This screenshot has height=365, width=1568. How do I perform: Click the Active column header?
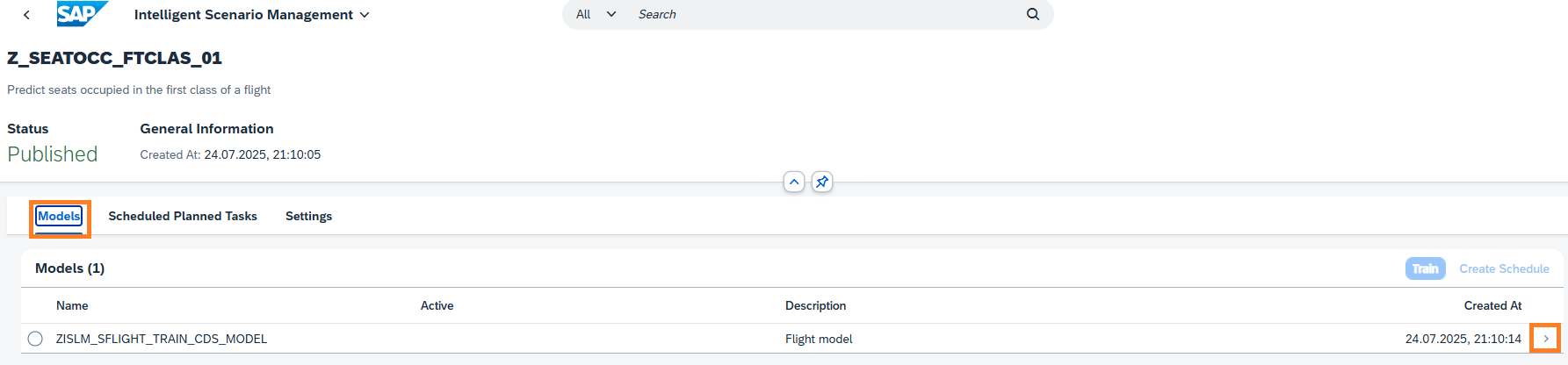pos(437,305)
